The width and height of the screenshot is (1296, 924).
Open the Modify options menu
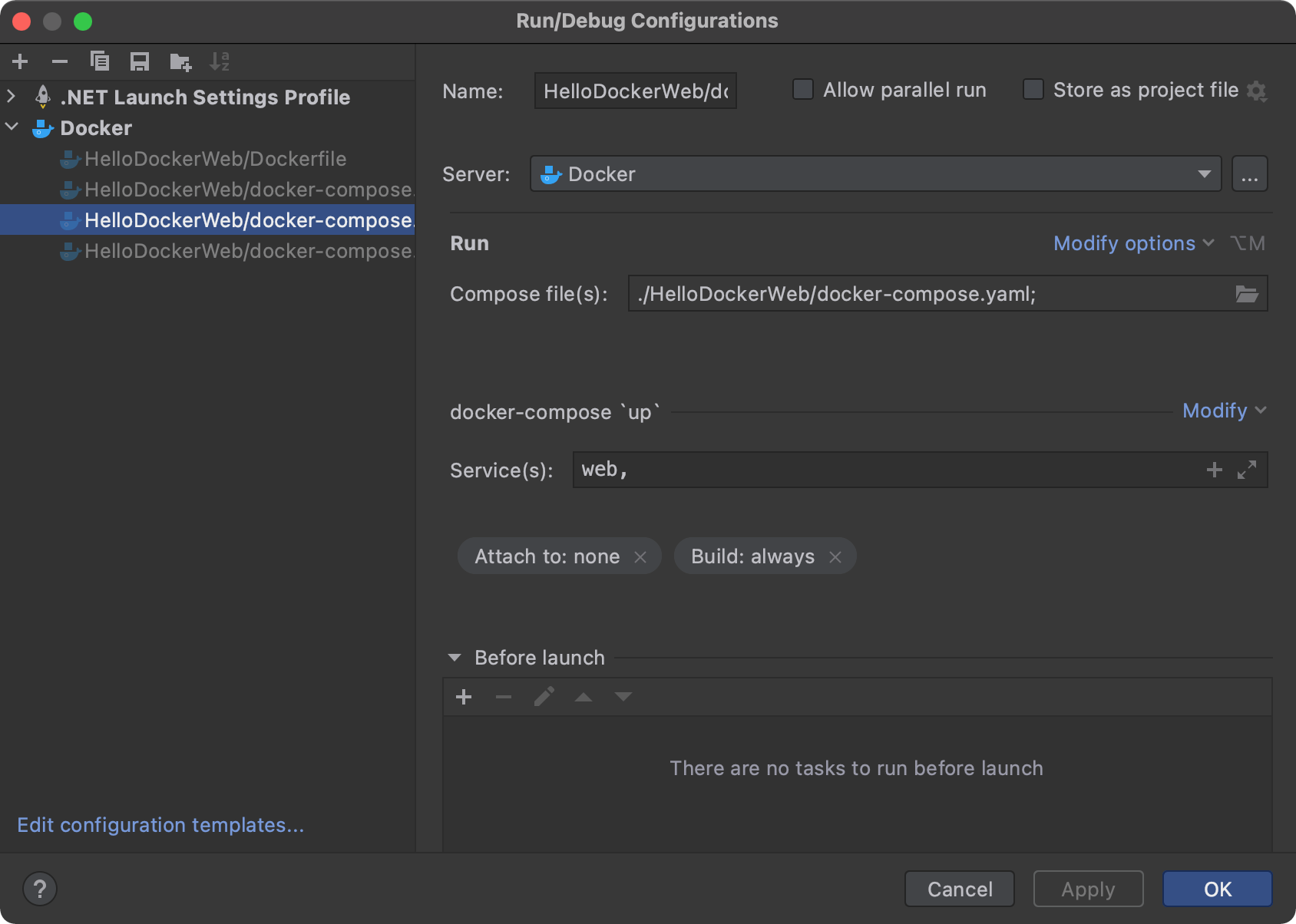[1132, 243]
